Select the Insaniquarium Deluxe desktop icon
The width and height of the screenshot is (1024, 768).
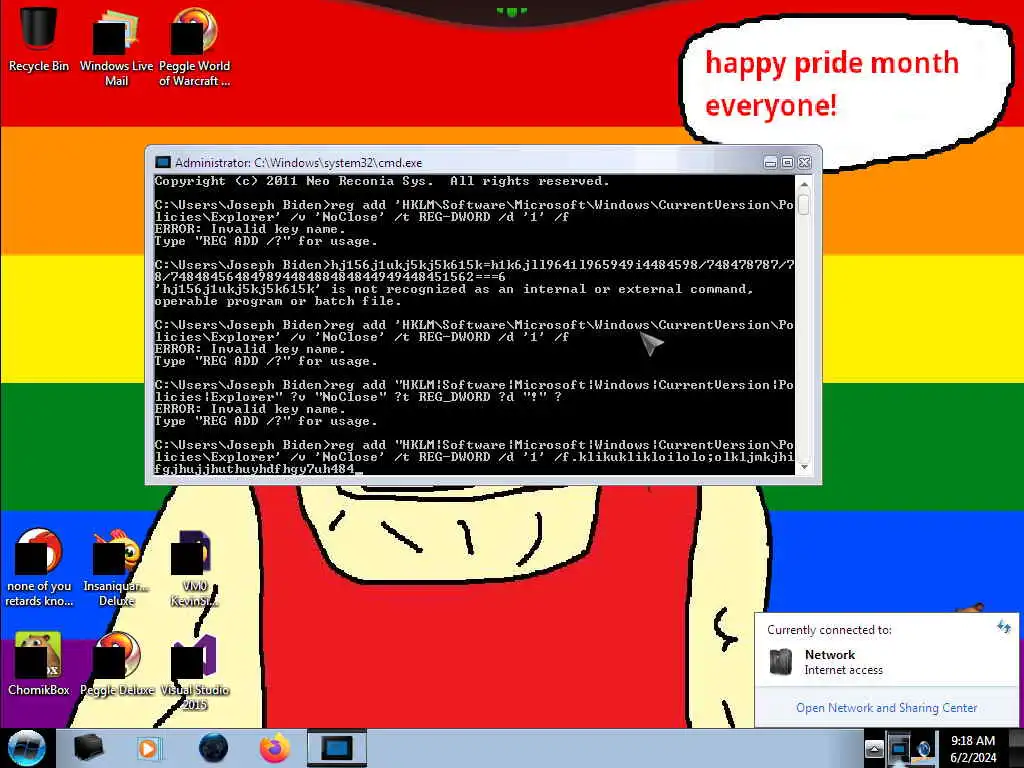point(116,567)
